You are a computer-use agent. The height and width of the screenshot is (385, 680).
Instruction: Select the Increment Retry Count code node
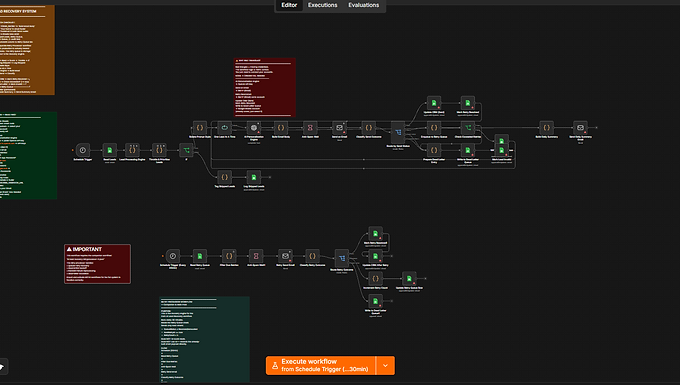(376, 278)
